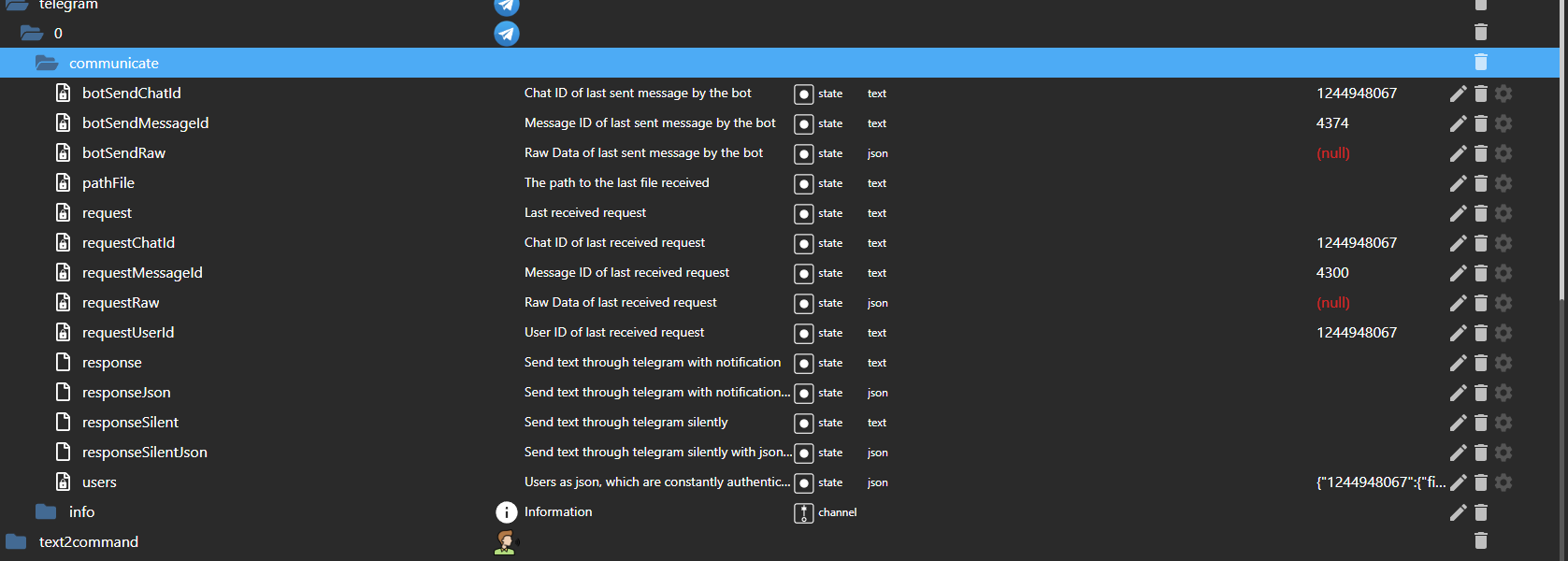
Task: Select the responseJson state item
Action: [x=126, y=393]
